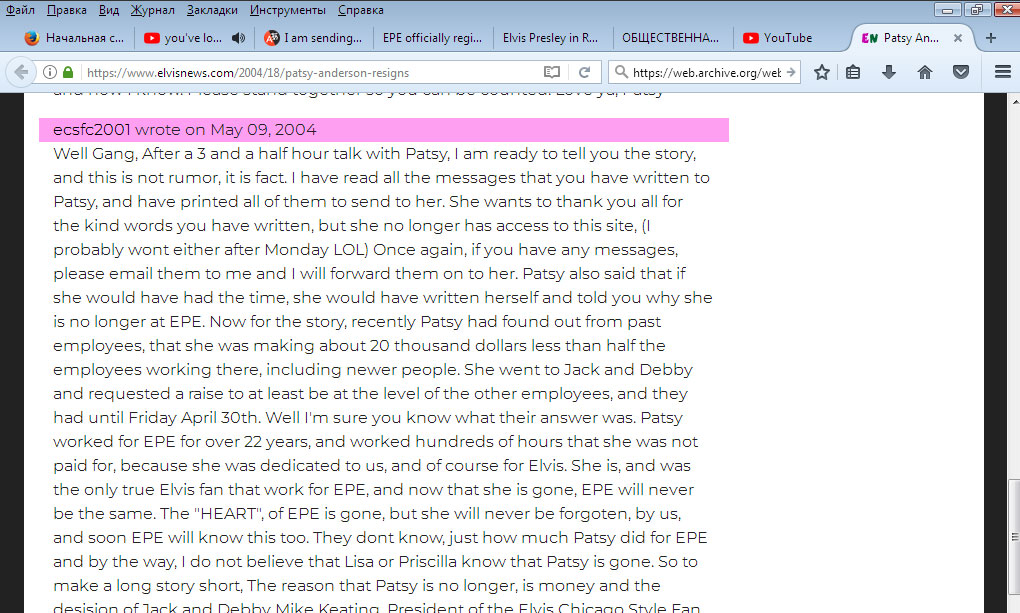
Task: Switch to the "EPE officially regi..." tab
Action: (x=433, y=38)
